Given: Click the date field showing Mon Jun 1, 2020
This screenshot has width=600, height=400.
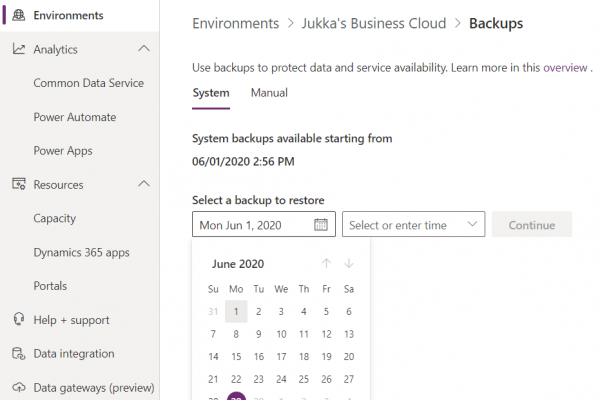Looking at the screenshot, I should pyautogui.click(x=264, y=224).
